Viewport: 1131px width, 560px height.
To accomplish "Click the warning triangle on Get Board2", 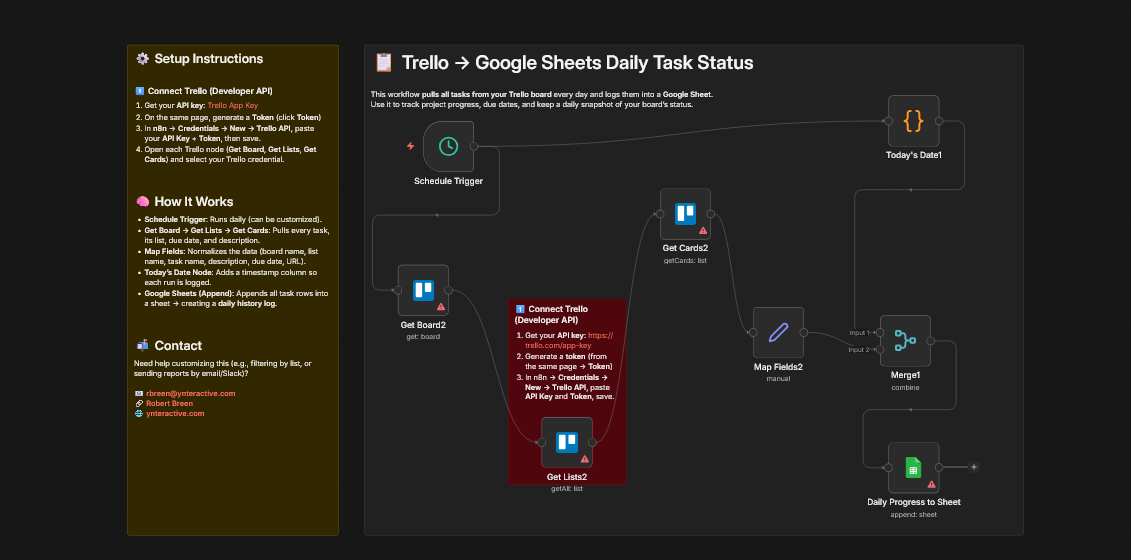I will pos(441,307).
